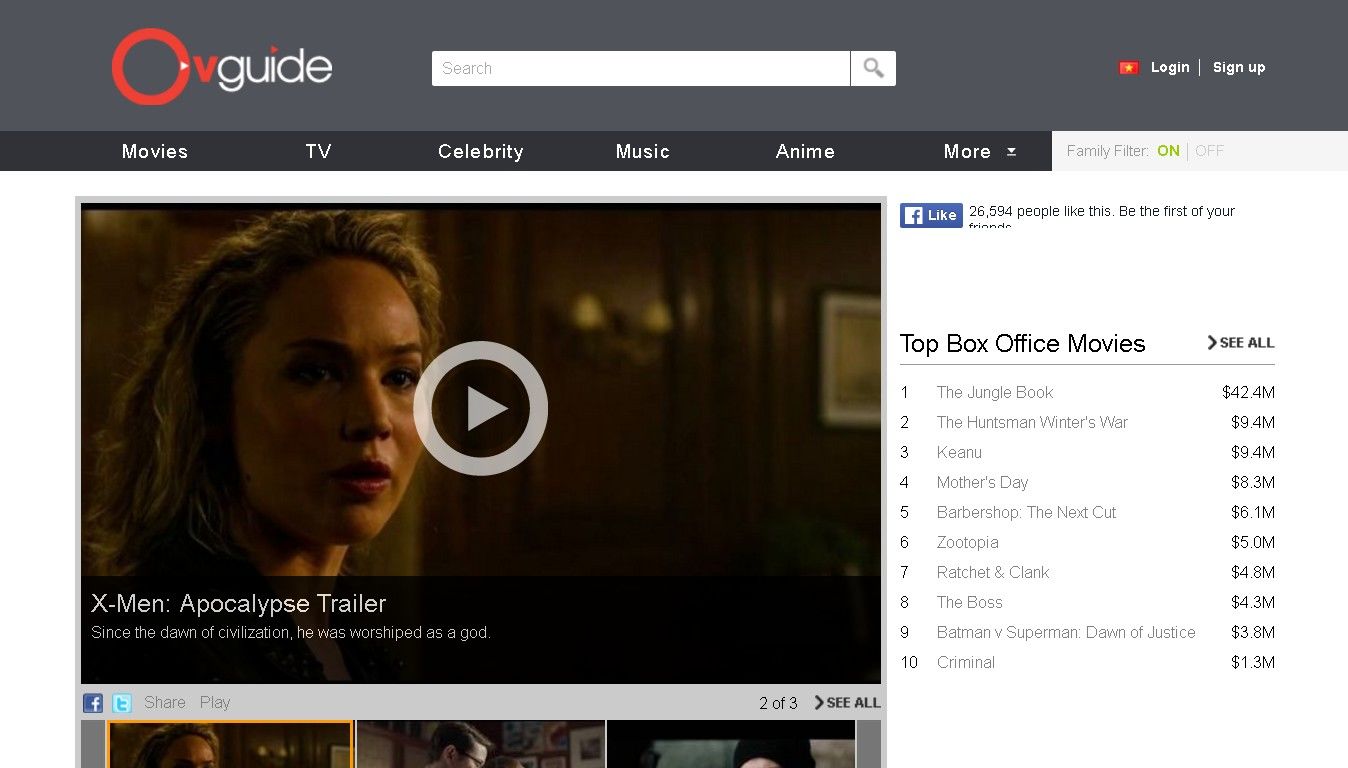Click the Vietnam flag language icon
Screen dimensions: 1348x768
(x=1129, y=68)
